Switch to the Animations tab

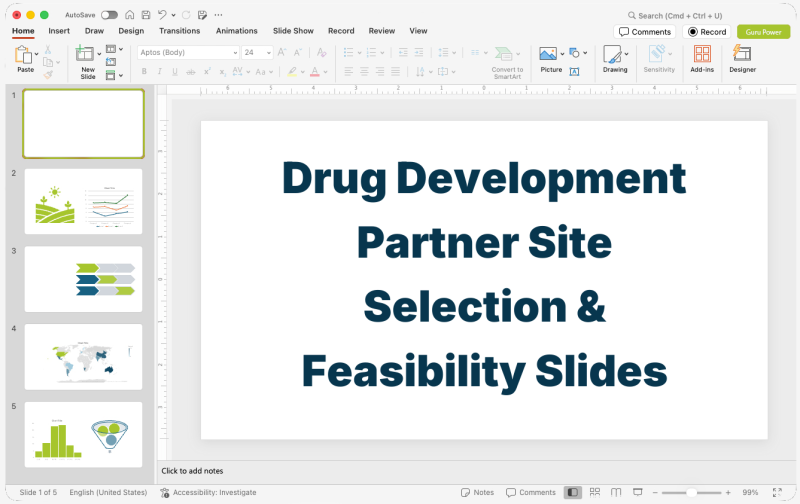click(x=237, y=31)
